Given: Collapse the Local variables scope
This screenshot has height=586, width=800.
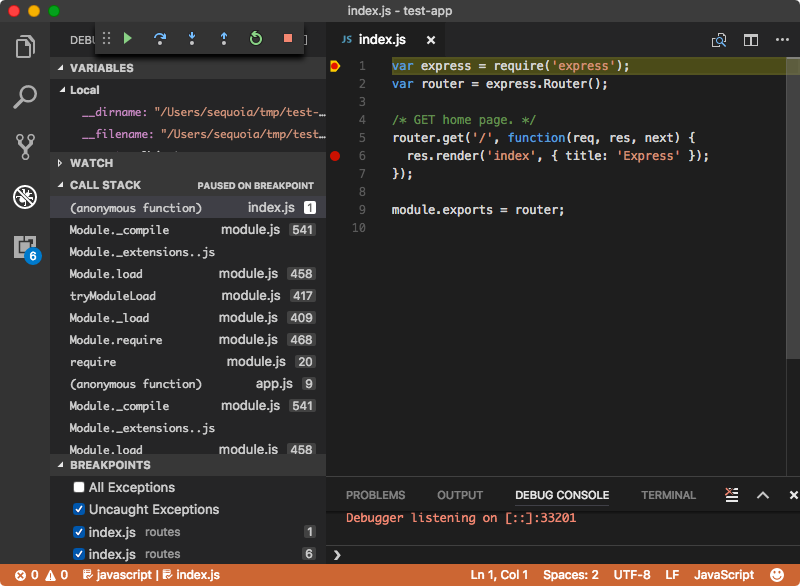Looking at the screenshot, I should (x=188, y=90).
